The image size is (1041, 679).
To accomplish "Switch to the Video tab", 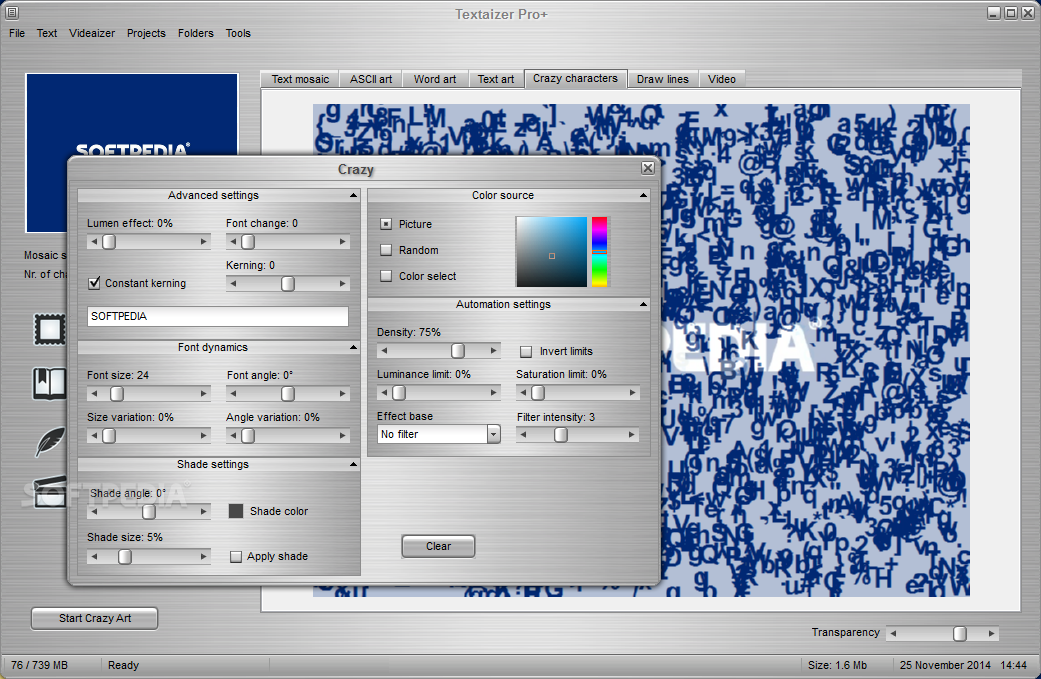I will (x=722, y=79).
